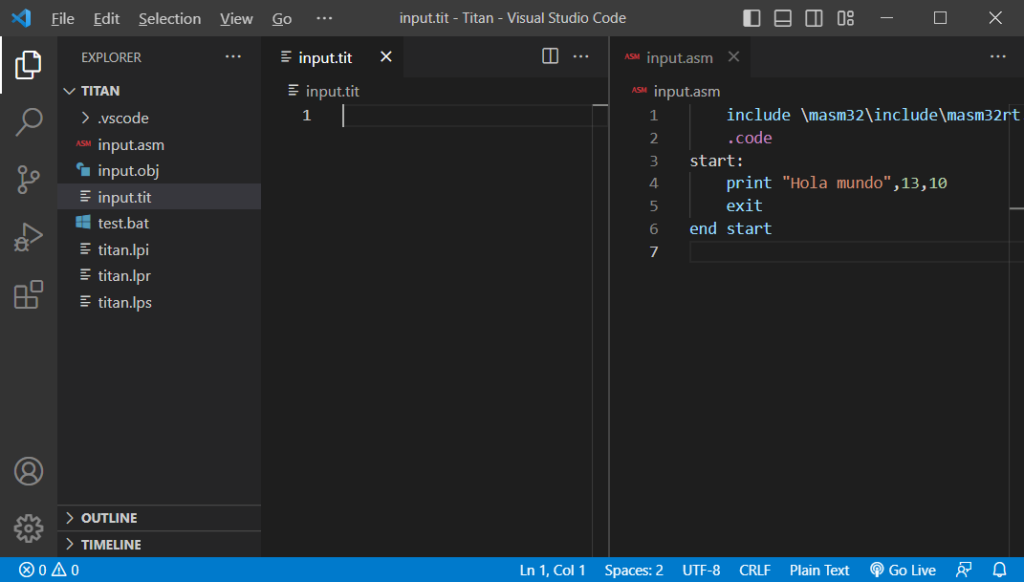The width and height of the screenshot is (1024, 582).
Task: Open the Explorer view in activity bar
Action: pos(28,65)
